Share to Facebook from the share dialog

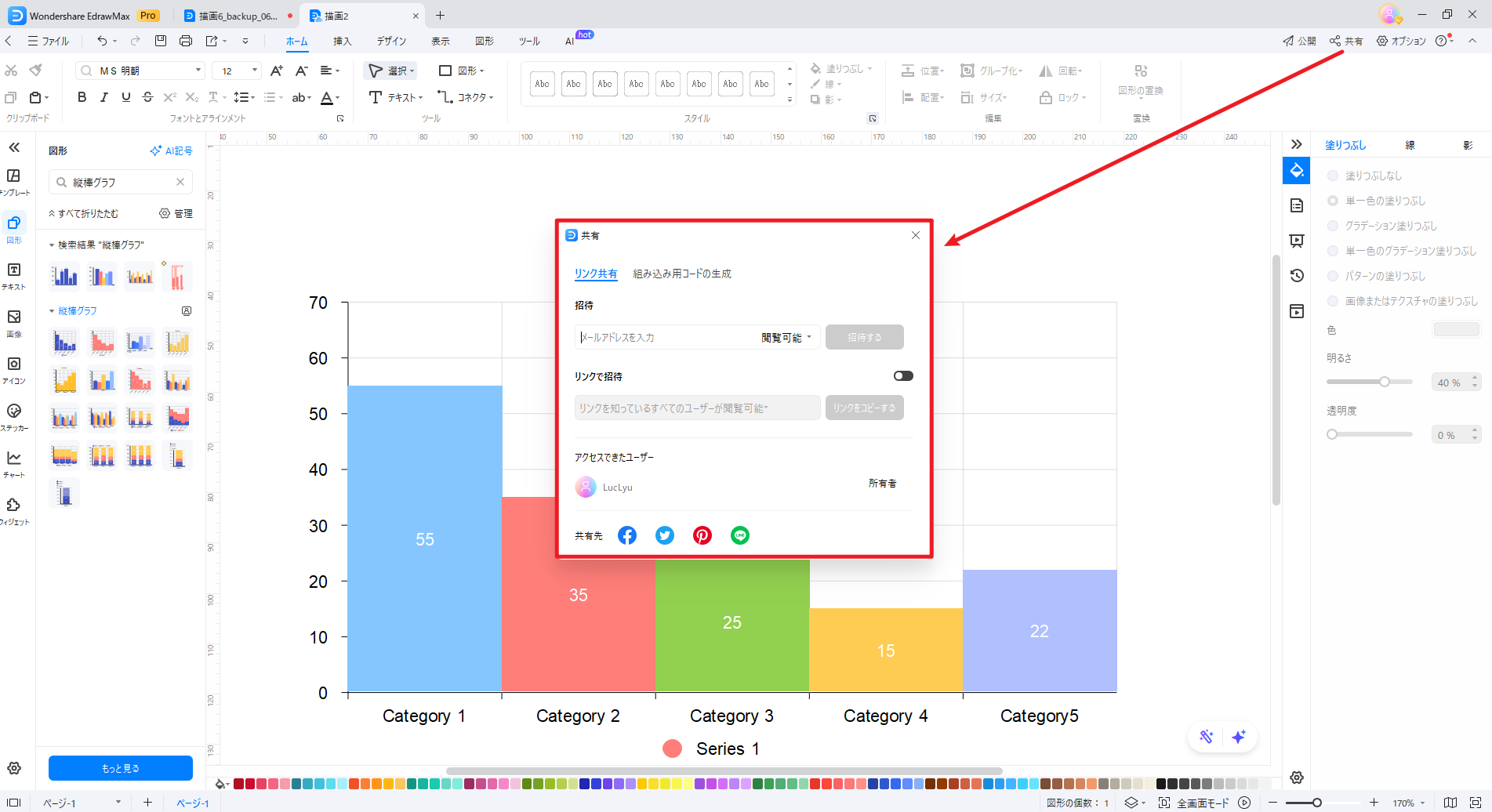pos(627,535)
